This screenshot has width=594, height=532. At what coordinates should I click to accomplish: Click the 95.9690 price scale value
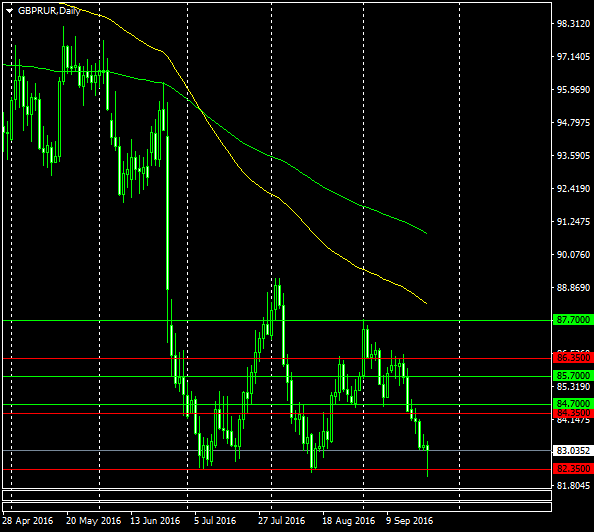click(573, 89)
